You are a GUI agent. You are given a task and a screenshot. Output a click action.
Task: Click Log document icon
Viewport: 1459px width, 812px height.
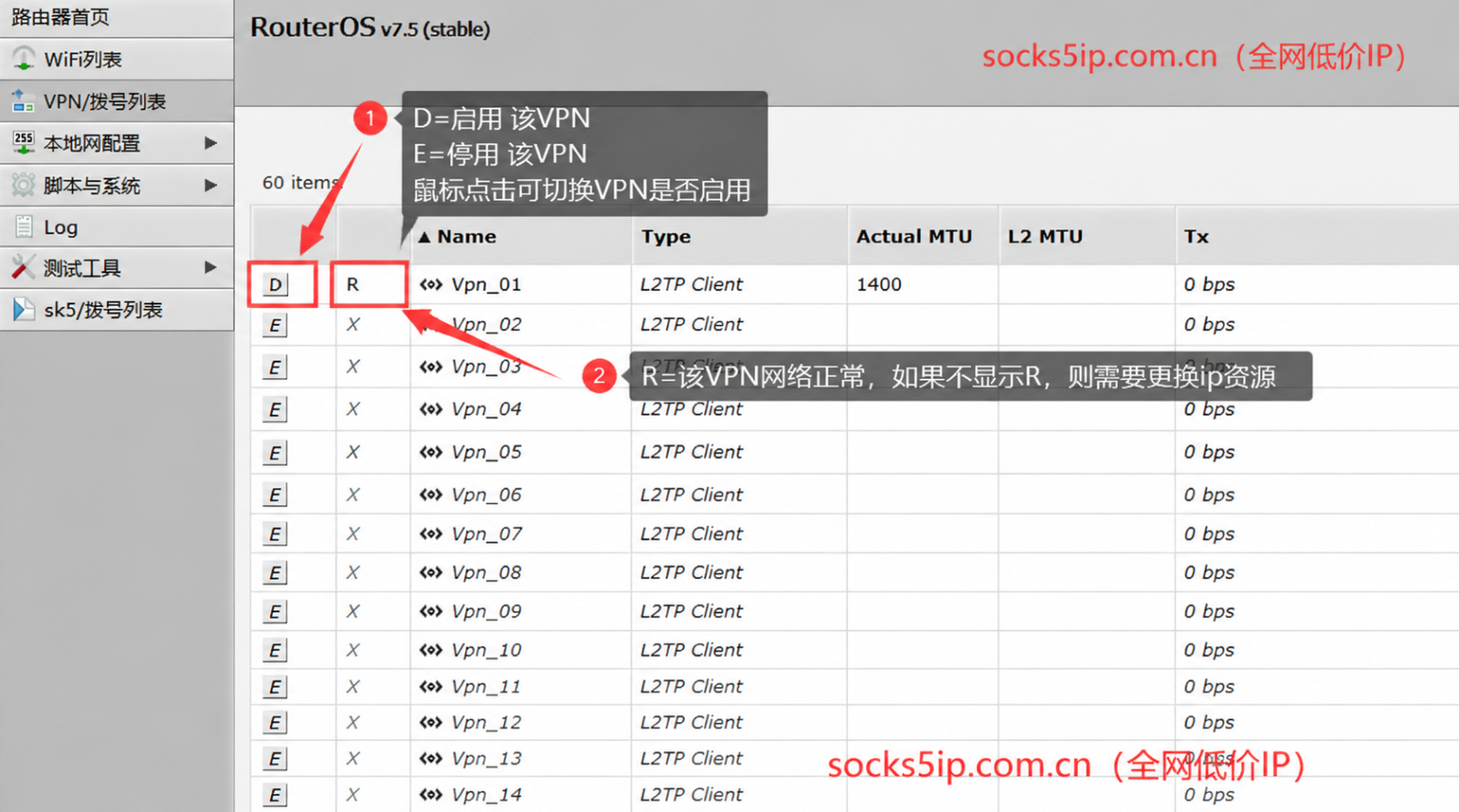click(24, 227)
